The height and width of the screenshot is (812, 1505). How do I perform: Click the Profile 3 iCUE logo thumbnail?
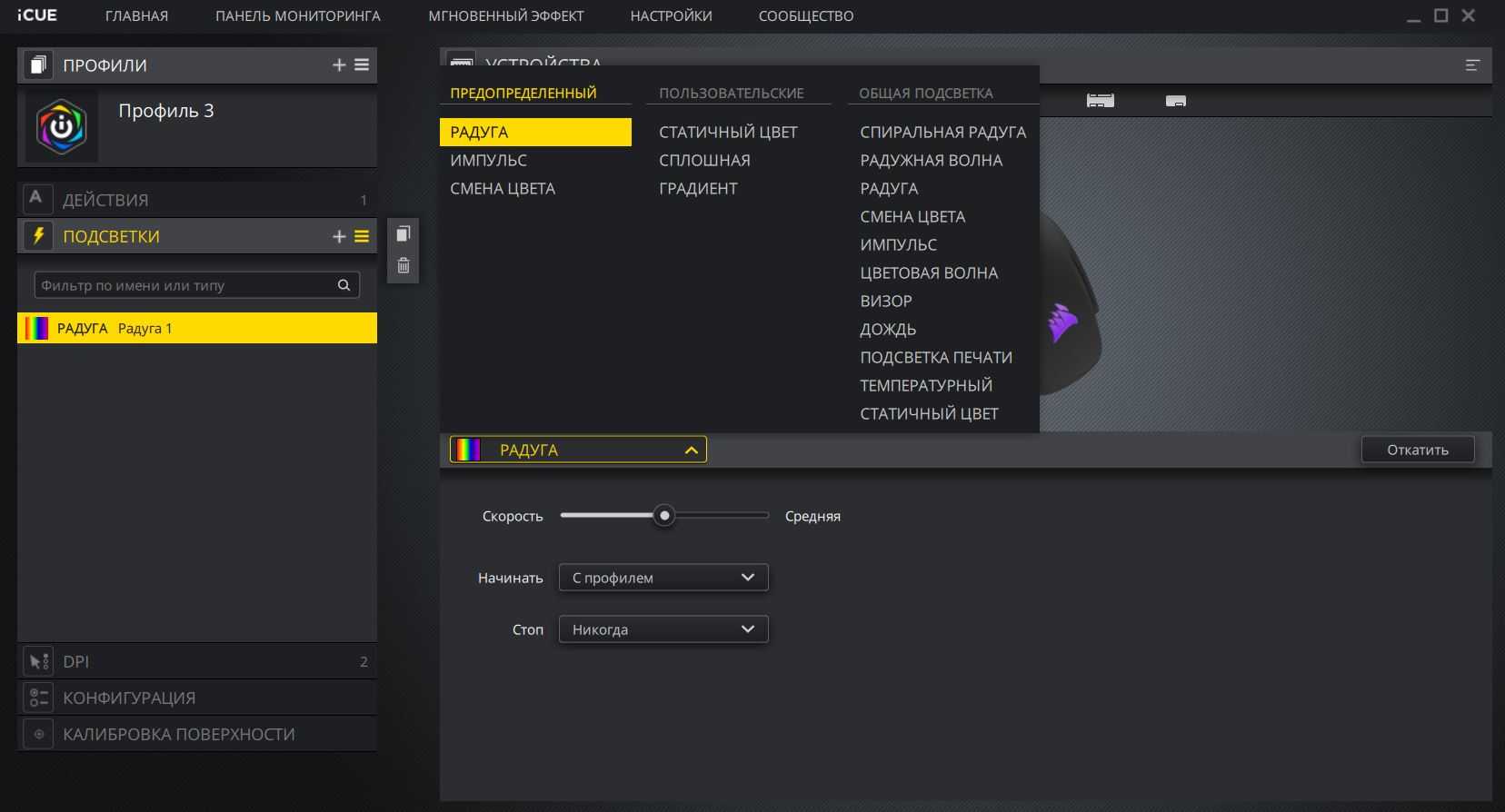click(61, 127)
